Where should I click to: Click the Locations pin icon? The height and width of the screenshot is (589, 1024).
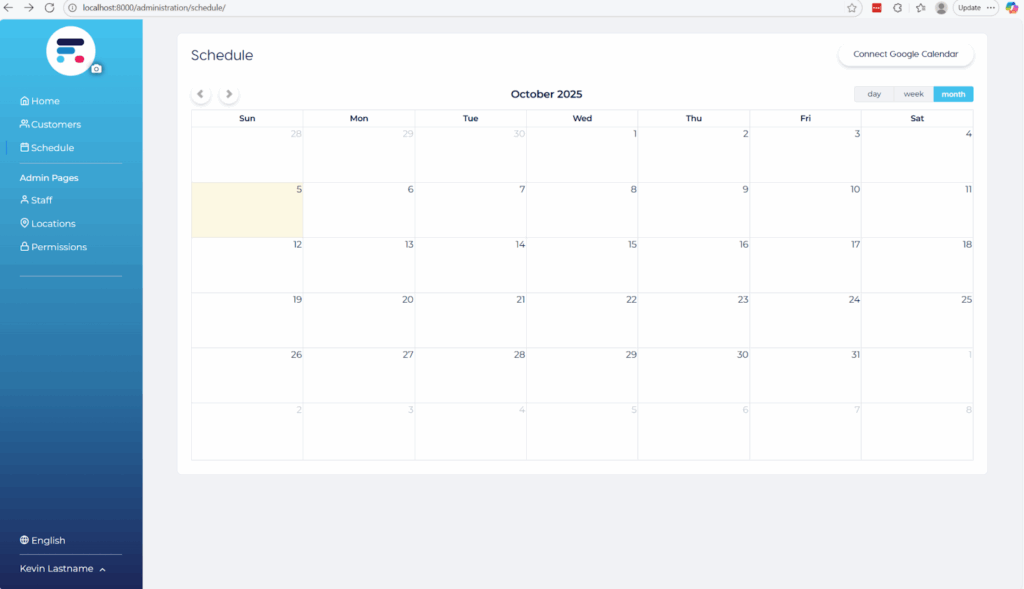click(25, 223)
